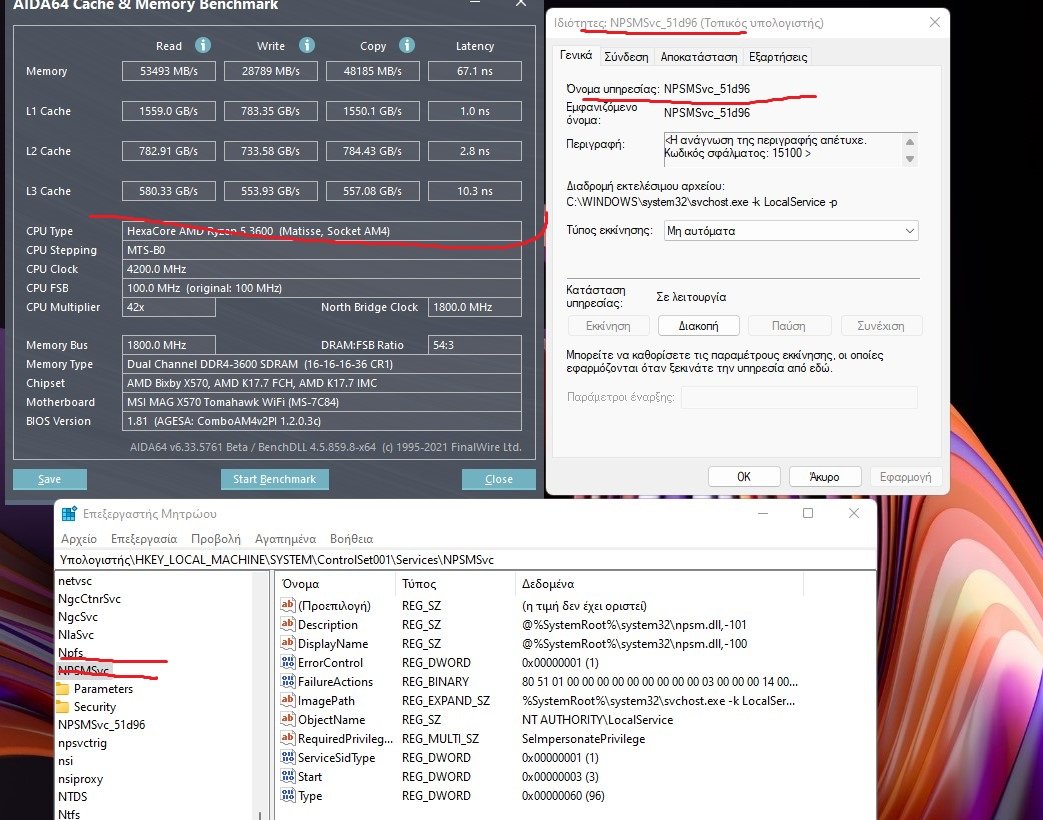
Task: Click Memory Read value 53493 MB/s
Action: click(169, 71)
